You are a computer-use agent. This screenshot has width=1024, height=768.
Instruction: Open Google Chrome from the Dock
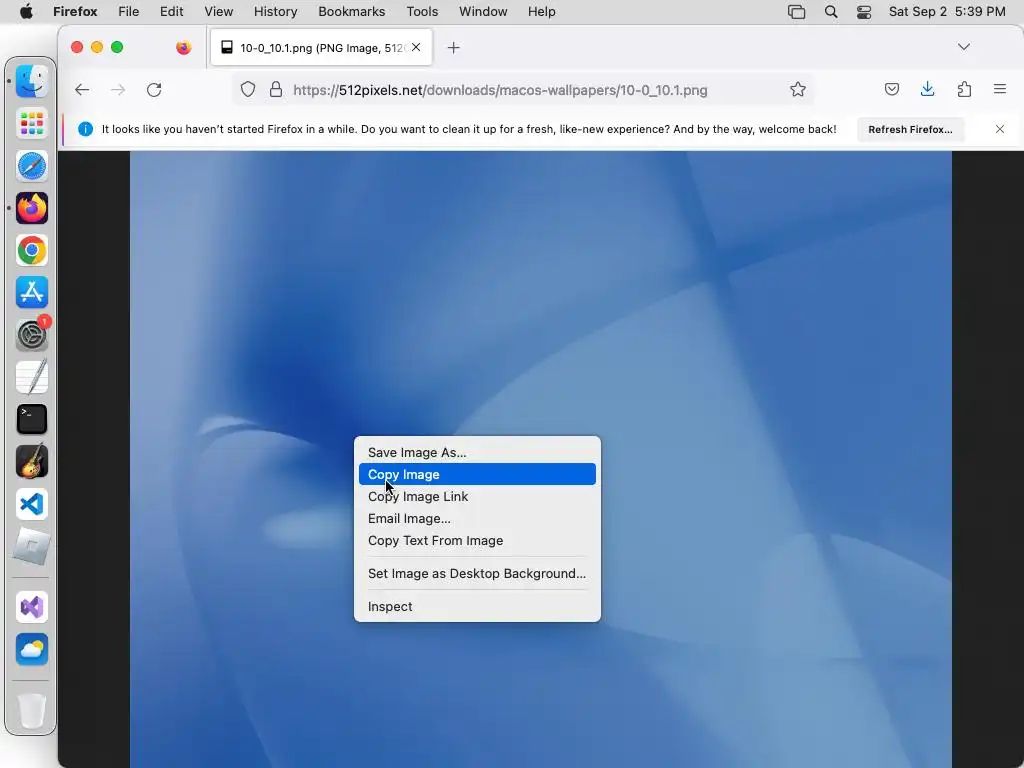coord(32,251)
